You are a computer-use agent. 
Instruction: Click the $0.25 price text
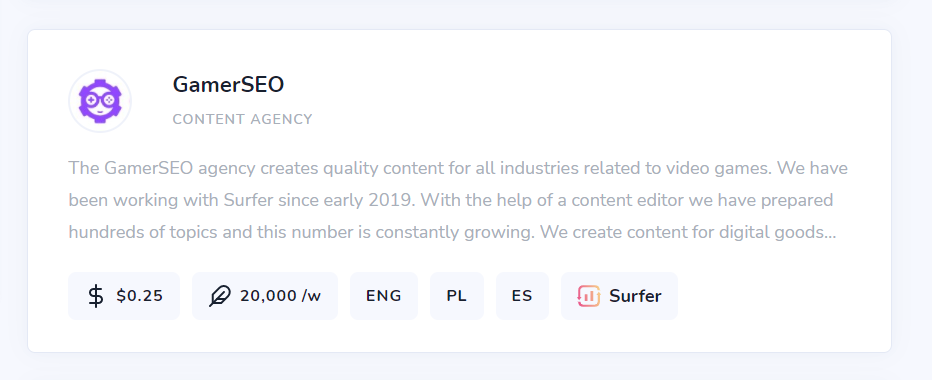pos(140,296)
